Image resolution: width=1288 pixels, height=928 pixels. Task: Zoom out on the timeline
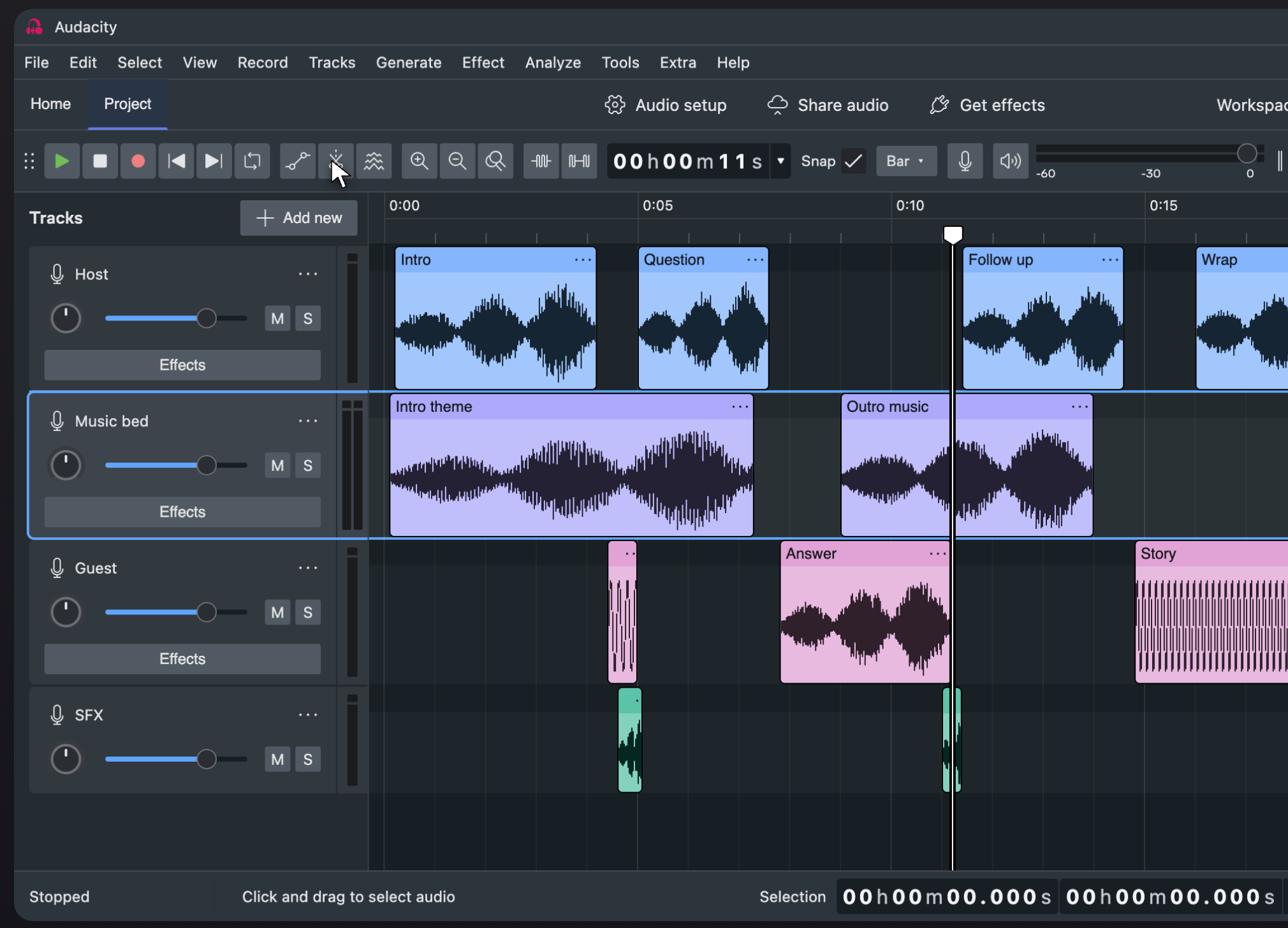457,161
